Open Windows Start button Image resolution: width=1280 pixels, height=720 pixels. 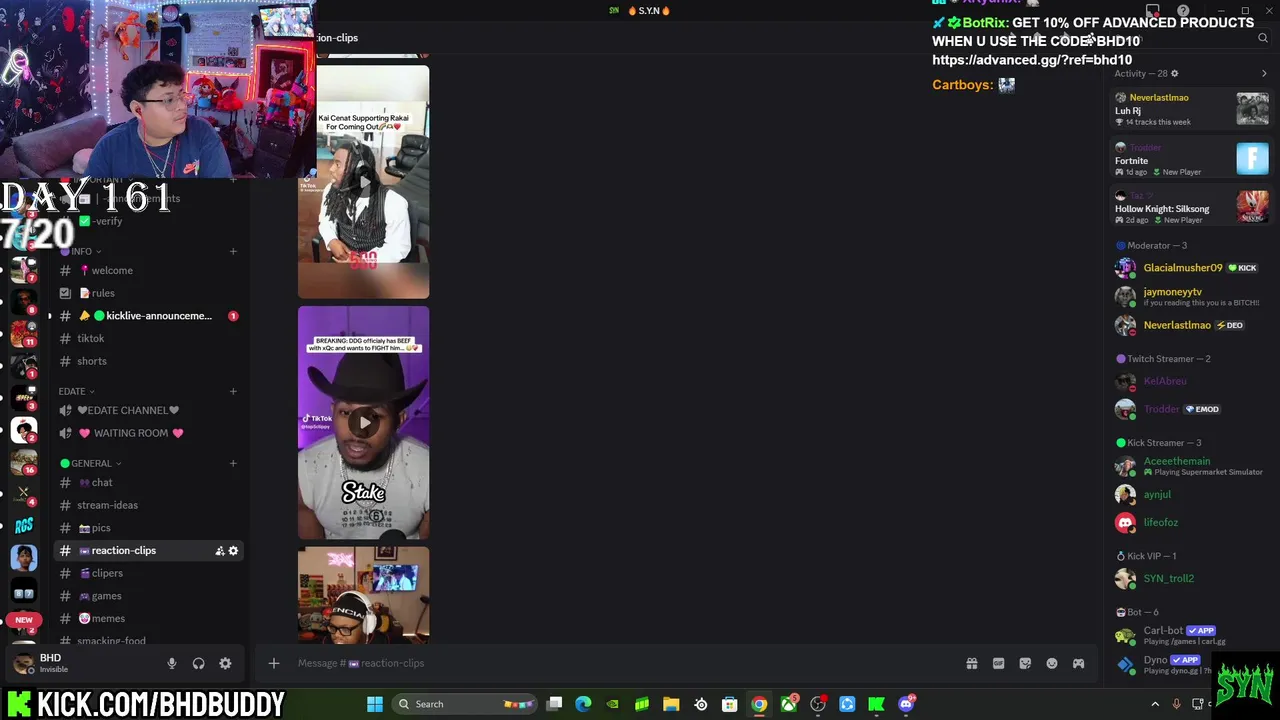tap(375, 704)
